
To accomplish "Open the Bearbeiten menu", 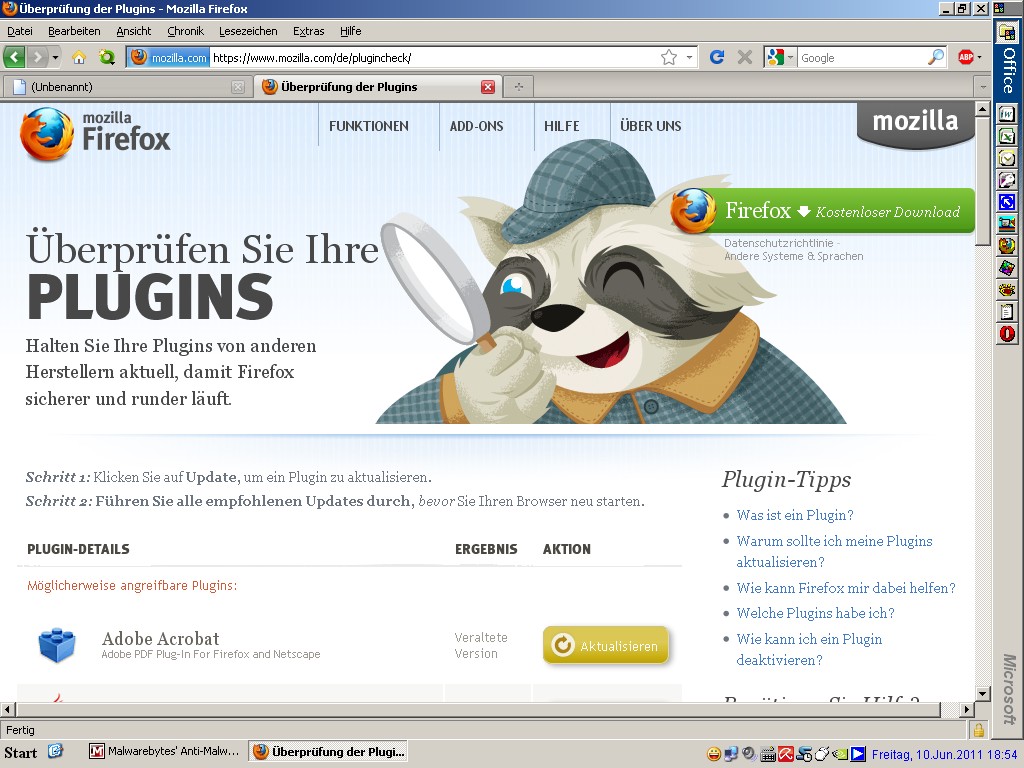I will click(x=74, y=31).
